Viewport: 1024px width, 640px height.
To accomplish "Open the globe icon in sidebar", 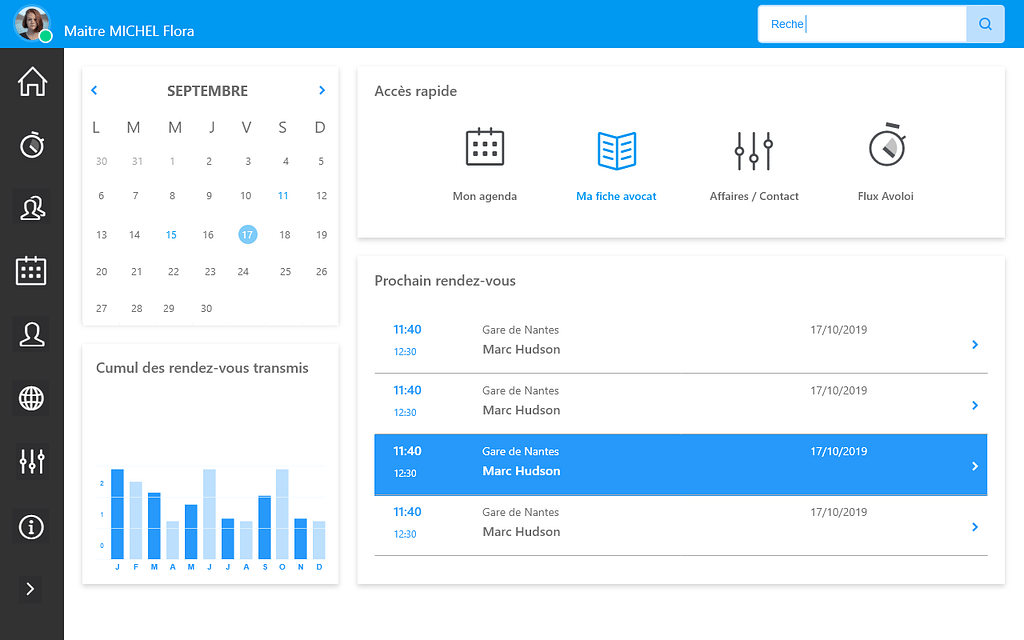I will 32,398.
